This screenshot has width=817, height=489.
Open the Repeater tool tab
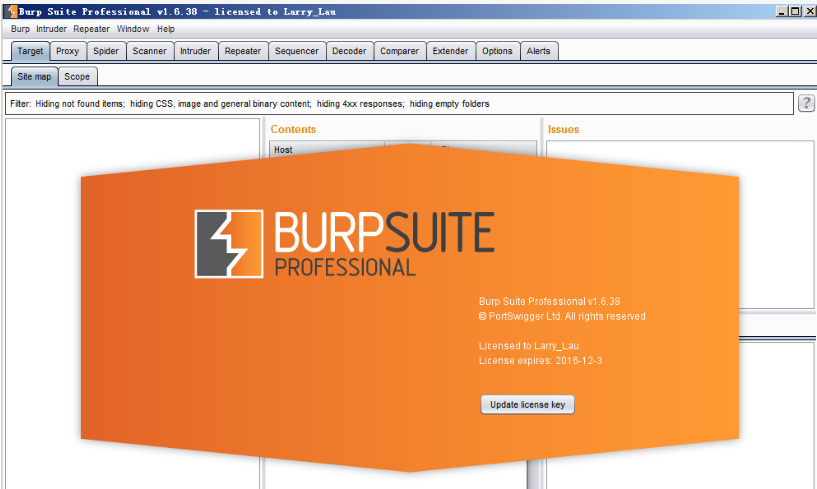(243, 51)
